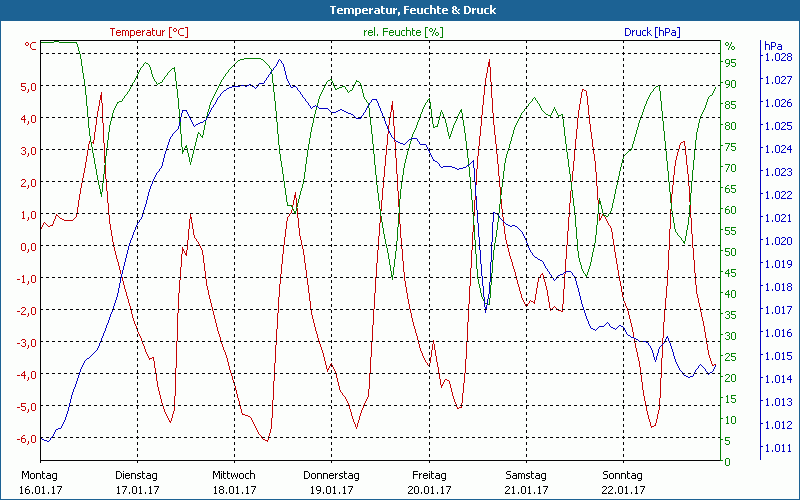800x500 pixels.
Task: Select the Donnerstag day label
Action: tap(331, 475)
